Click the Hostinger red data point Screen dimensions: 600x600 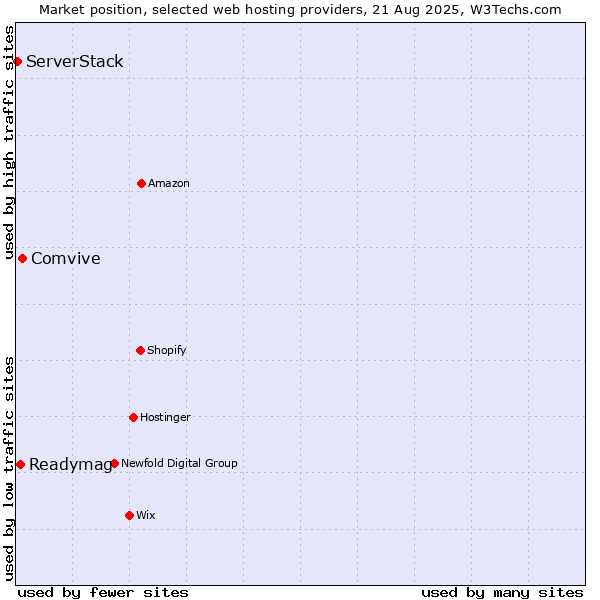coord(133,417)
